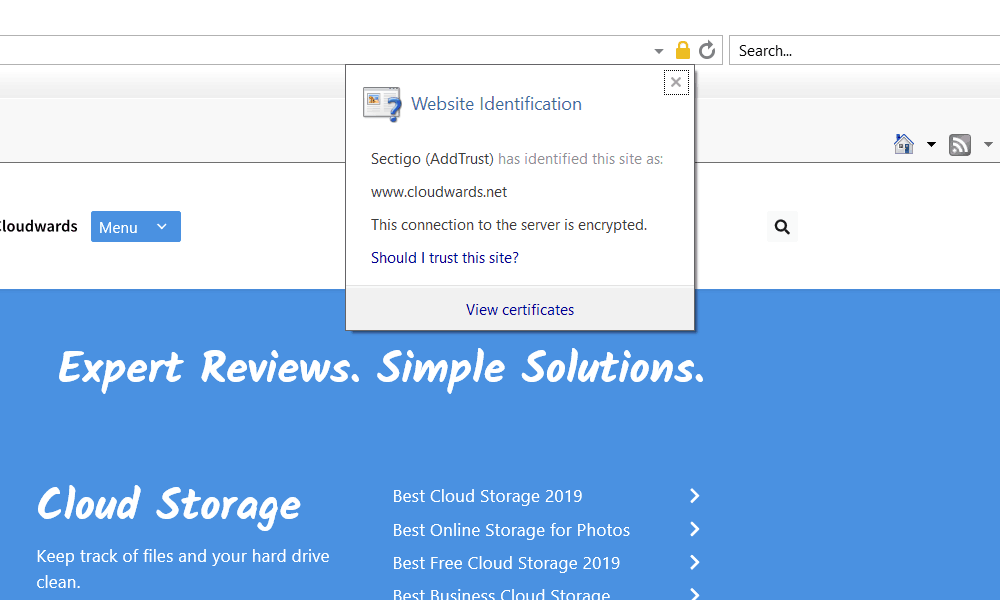This screenshot has width=1000, height=600.
Task: Open Best Free Cloud Storage 2019 link
Action: point(506,563)
